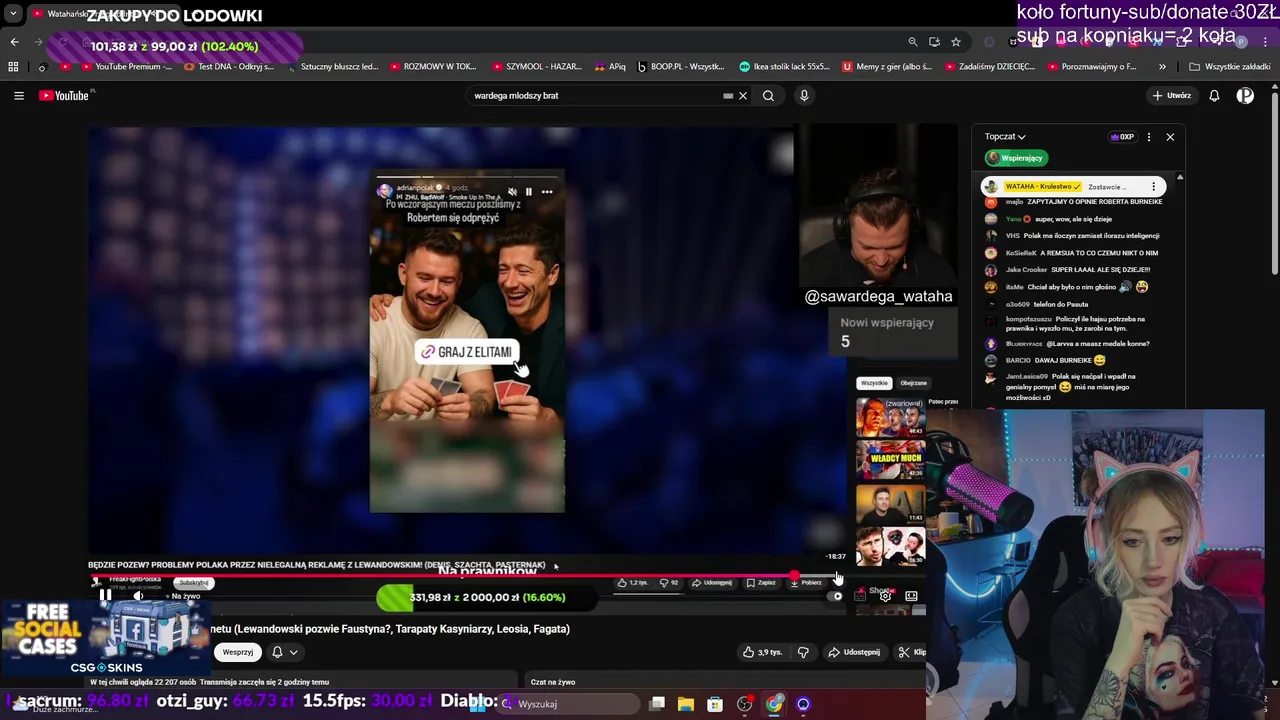
Task: Submit search with magnifier icon
Action: click(x=768, y=96)
